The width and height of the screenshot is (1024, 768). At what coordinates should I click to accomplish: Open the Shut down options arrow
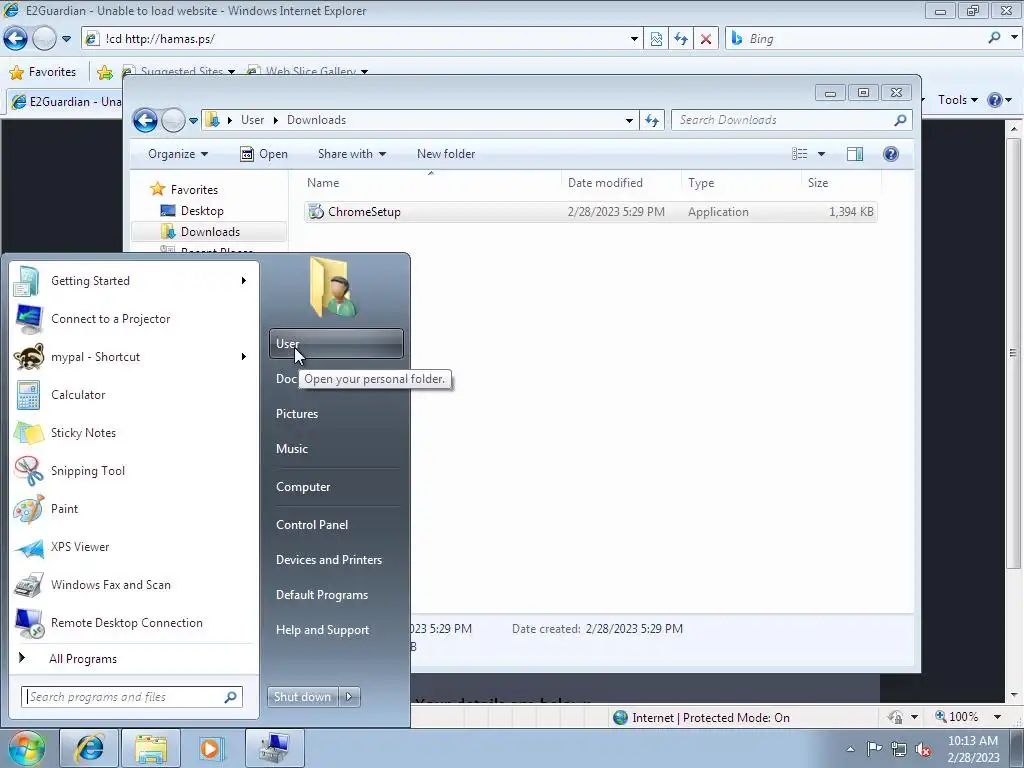349,697
